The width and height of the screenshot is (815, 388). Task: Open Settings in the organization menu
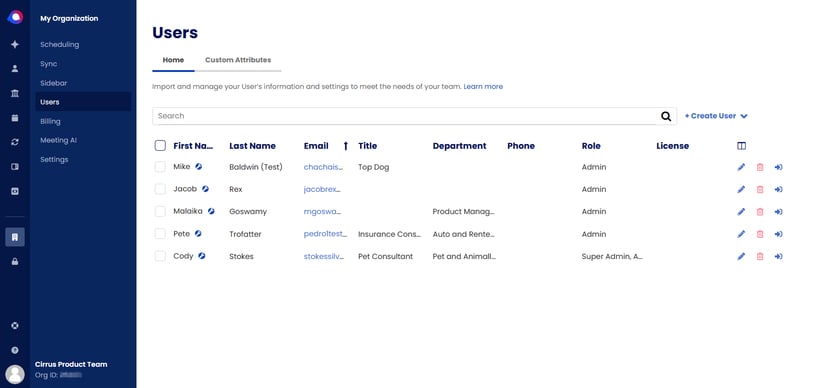click(54, 160)
